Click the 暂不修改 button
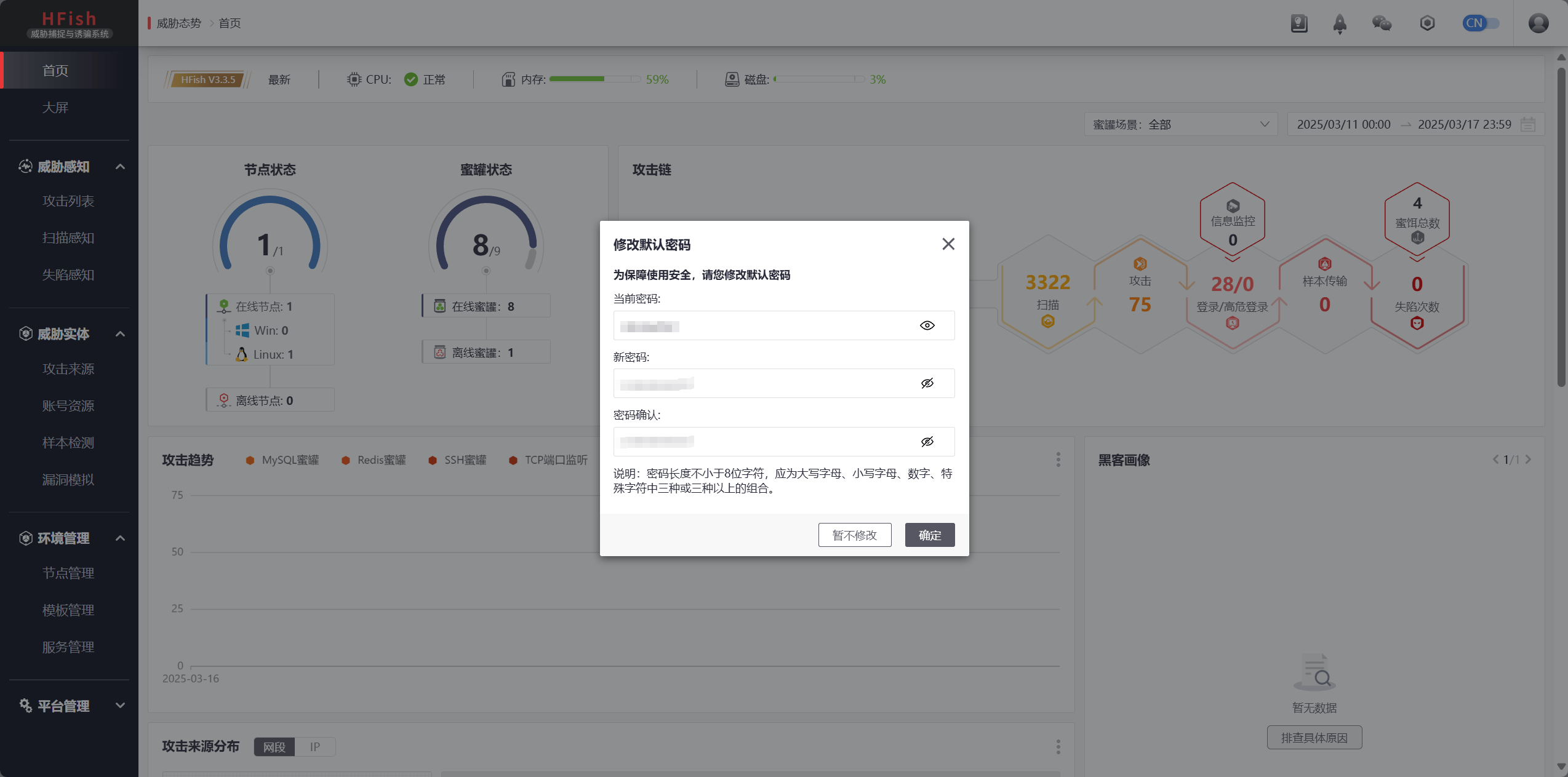Viewport: 1568px width, 777px height. tap(854, 535)
